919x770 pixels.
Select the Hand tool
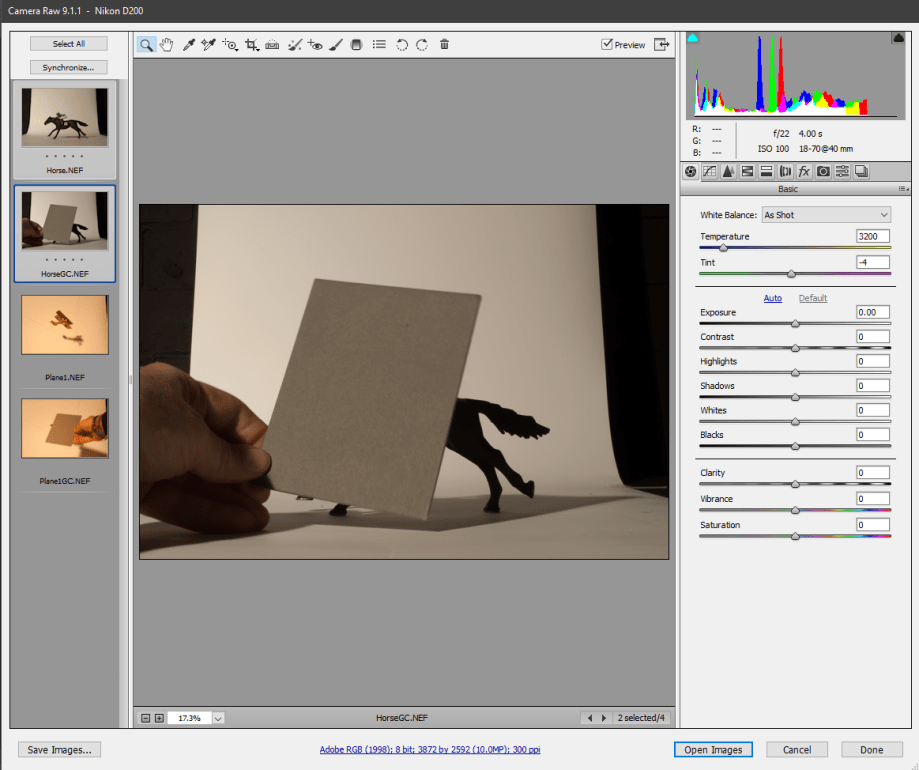pyautogui.click(x=166, y=45)
